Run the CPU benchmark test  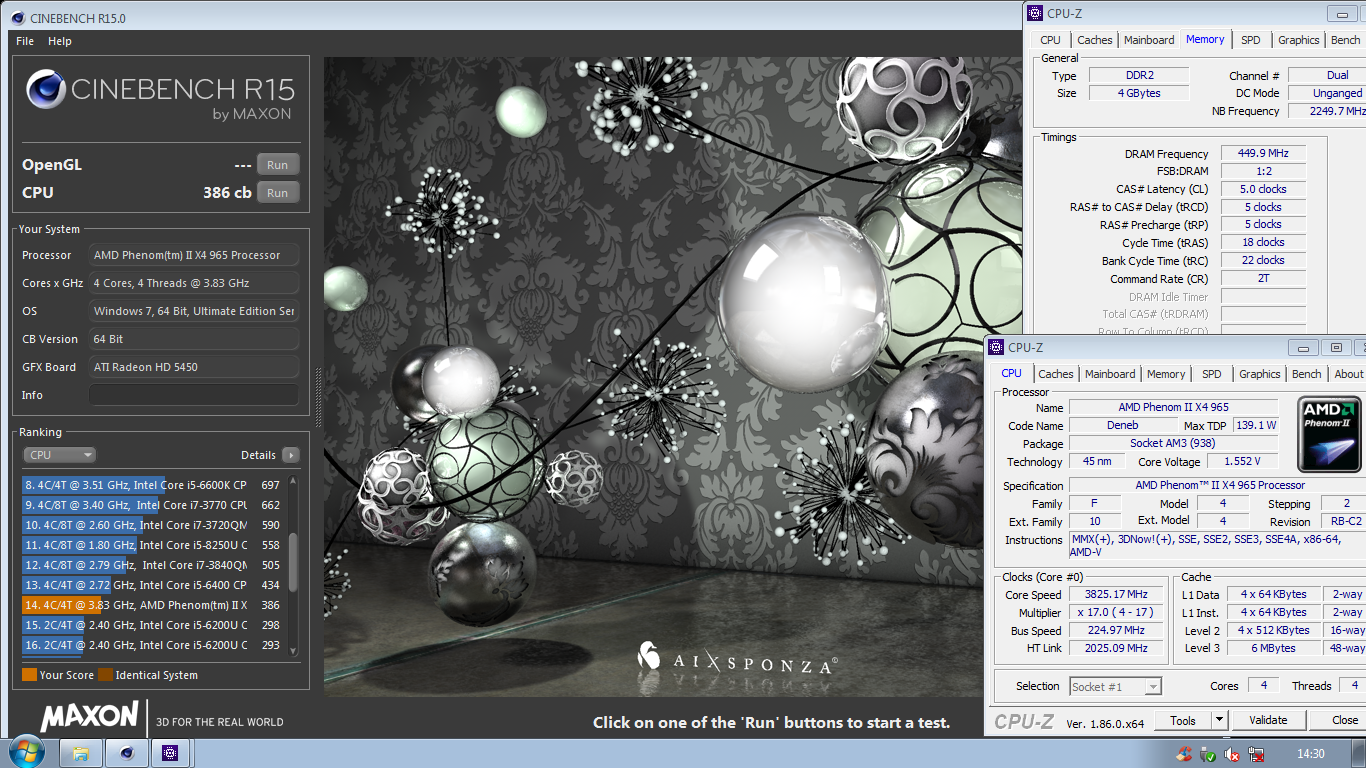point(278,193)
